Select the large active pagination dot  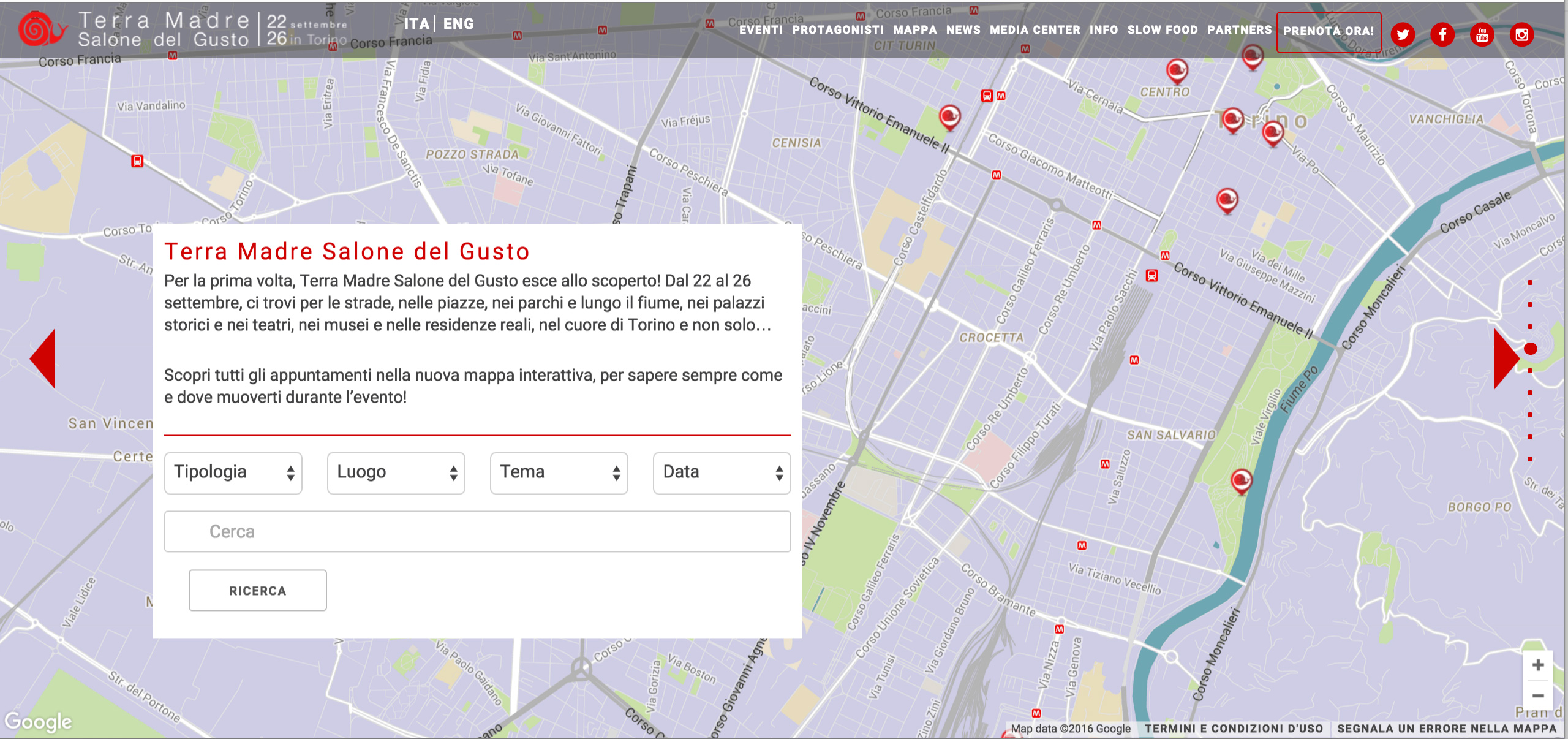tap(1531, 349)
